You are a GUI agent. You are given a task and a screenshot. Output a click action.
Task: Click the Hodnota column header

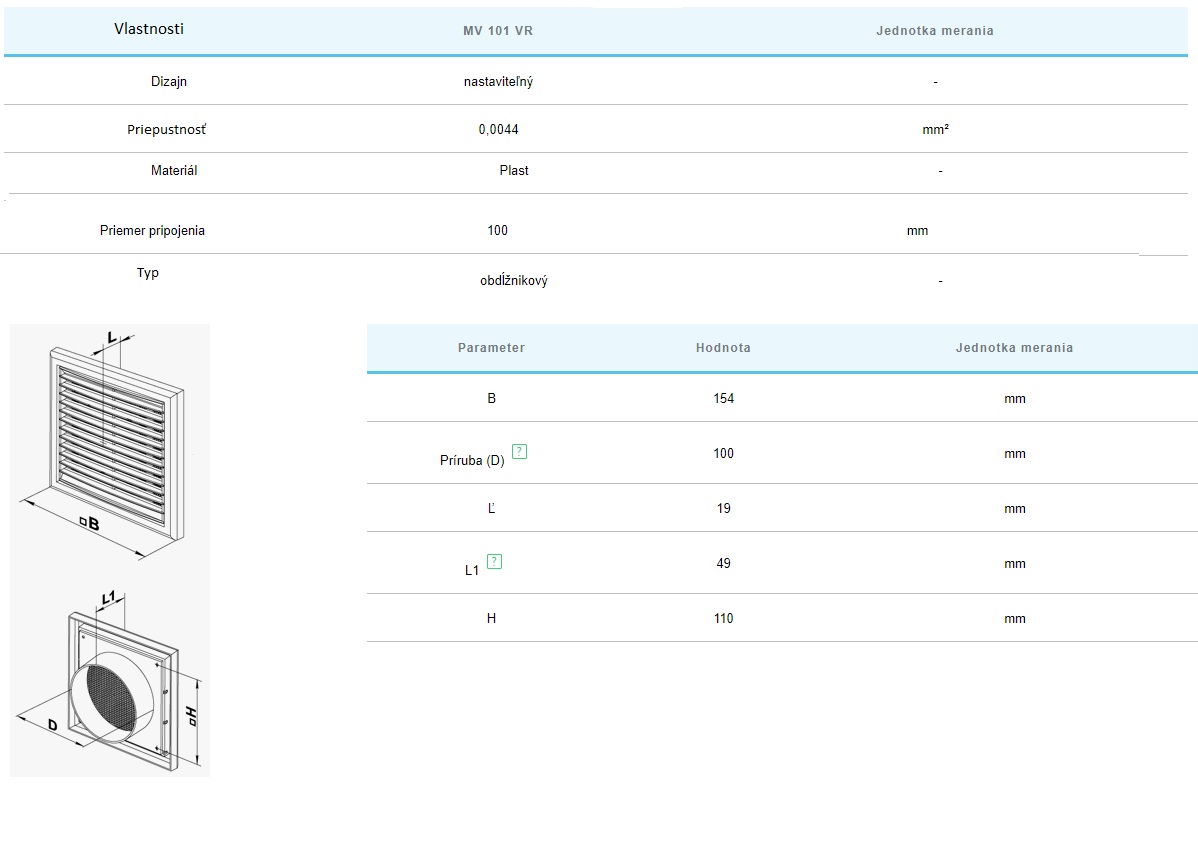(723, 348)
